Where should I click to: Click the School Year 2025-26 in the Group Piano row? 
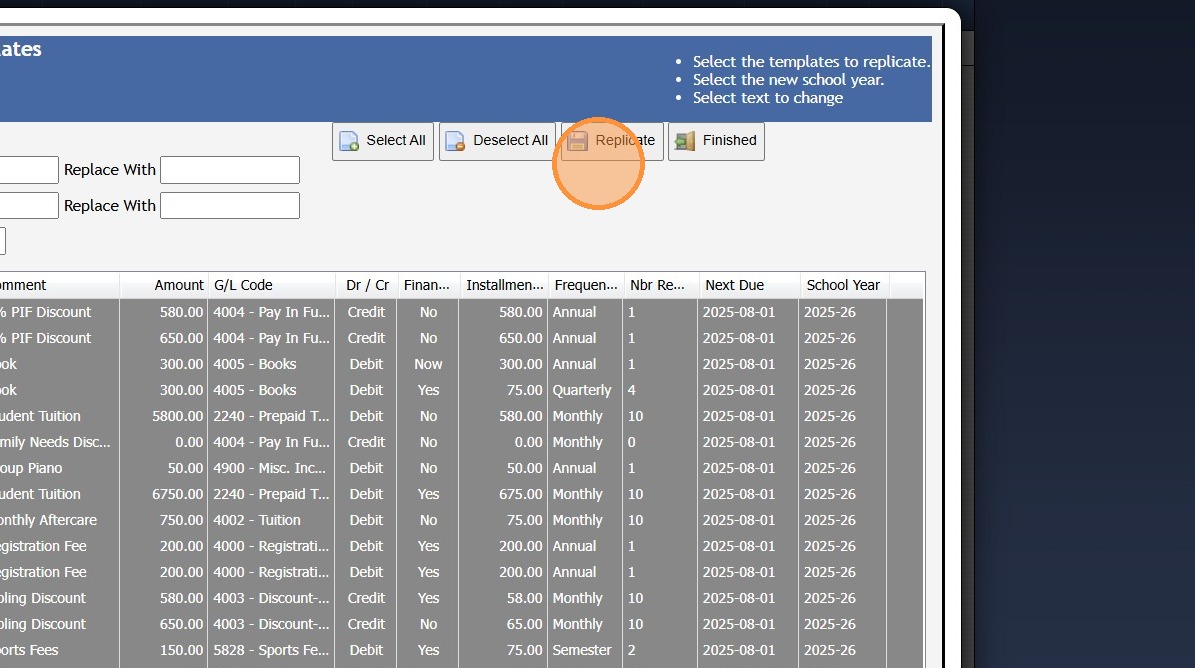(829, 468)
